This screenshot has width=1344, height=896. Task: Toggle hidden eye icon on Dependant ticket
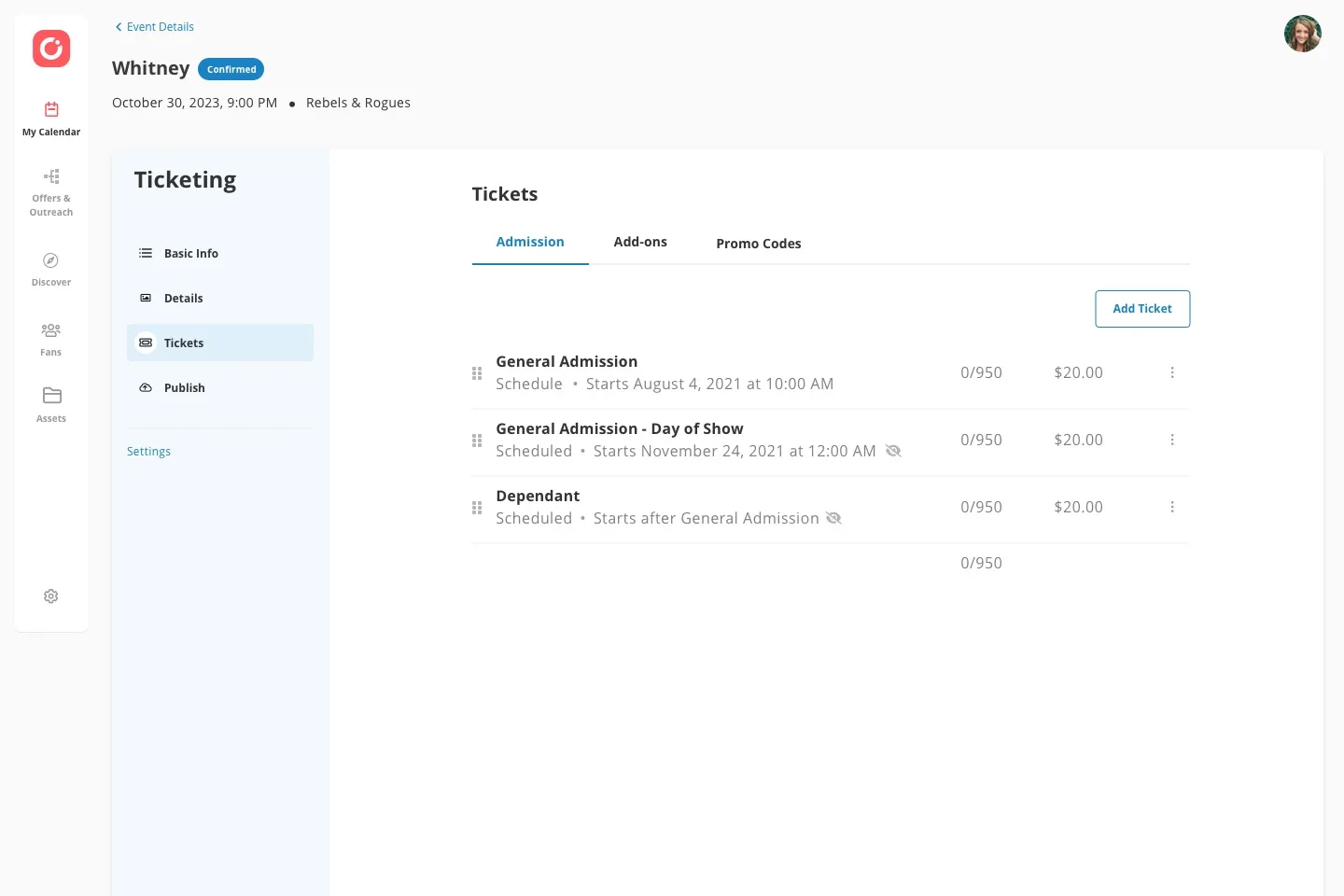tap(833, 518)
